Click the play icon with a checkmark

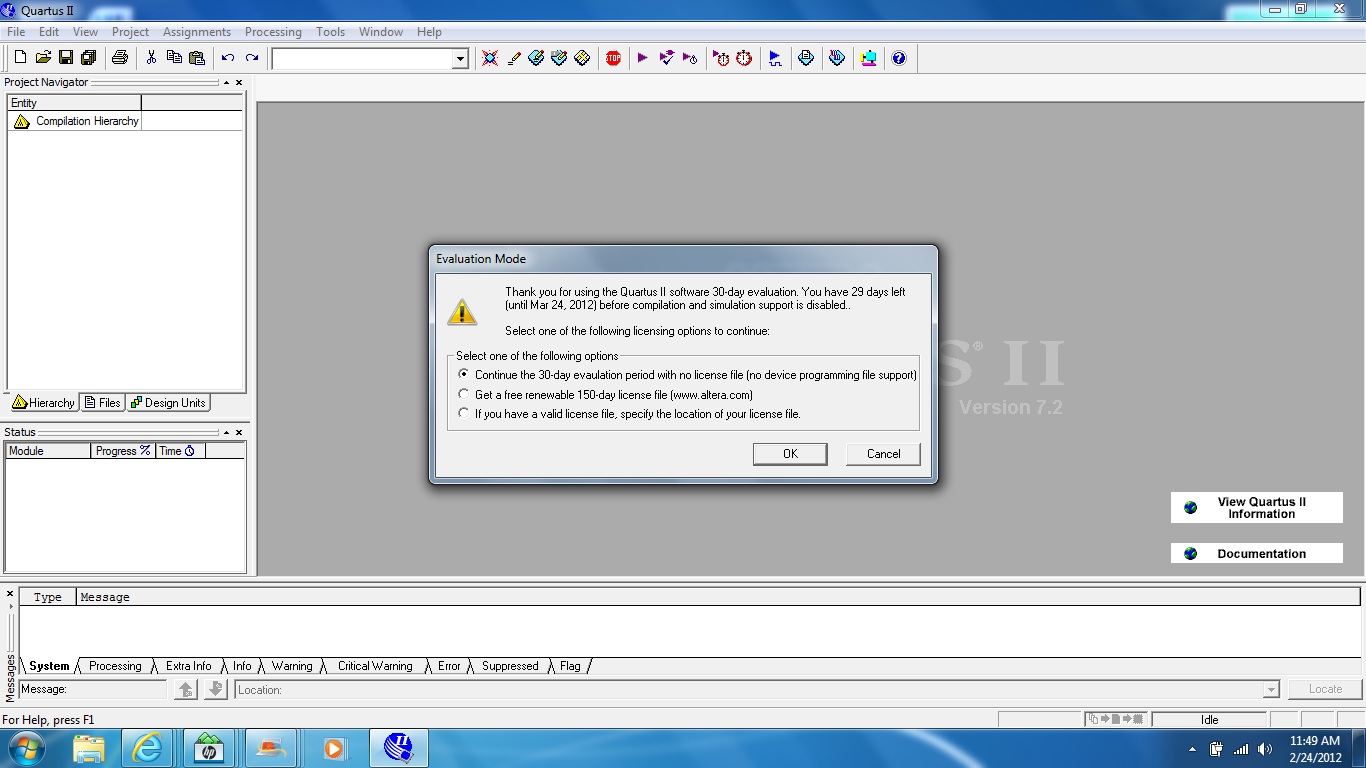(667, 58)
